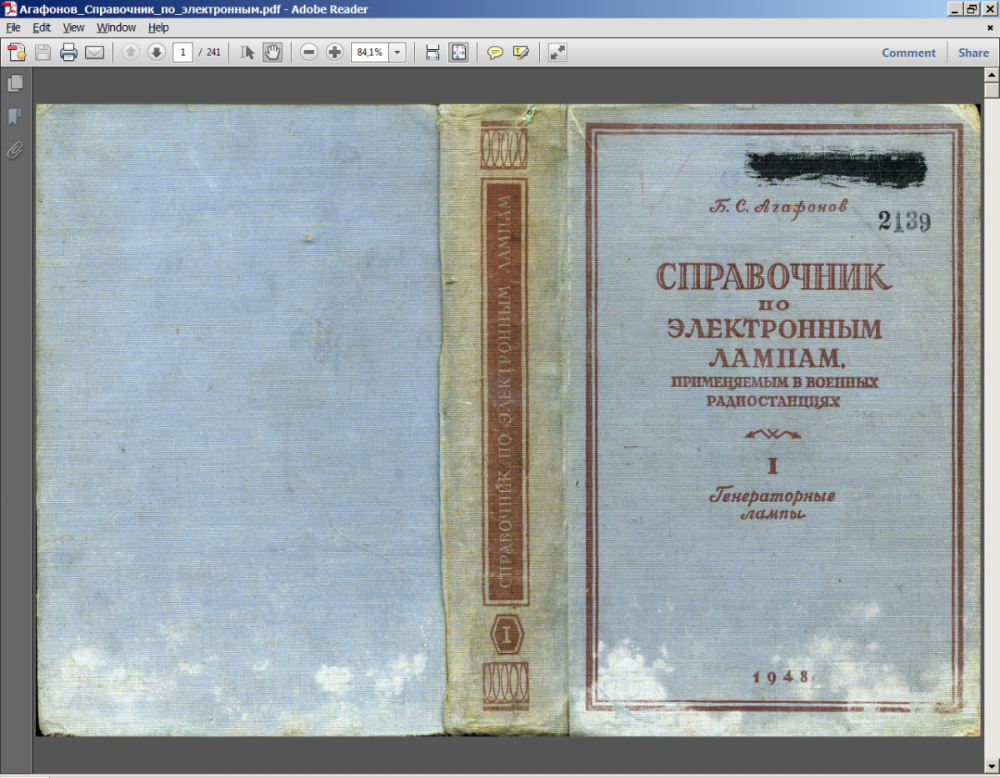Open the zoom percentage dropdown arrow

(x=398, y=53)
